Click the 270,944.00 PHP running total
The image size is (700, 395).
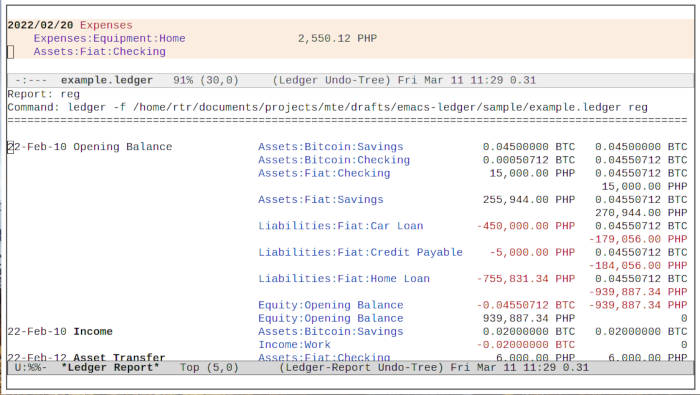point(641,213)
